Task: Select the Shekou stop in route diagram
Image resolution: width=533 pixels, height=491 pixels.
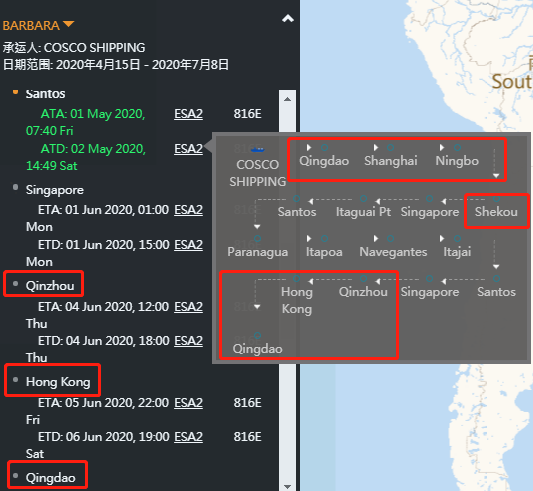Action: (x=496, y=211)
